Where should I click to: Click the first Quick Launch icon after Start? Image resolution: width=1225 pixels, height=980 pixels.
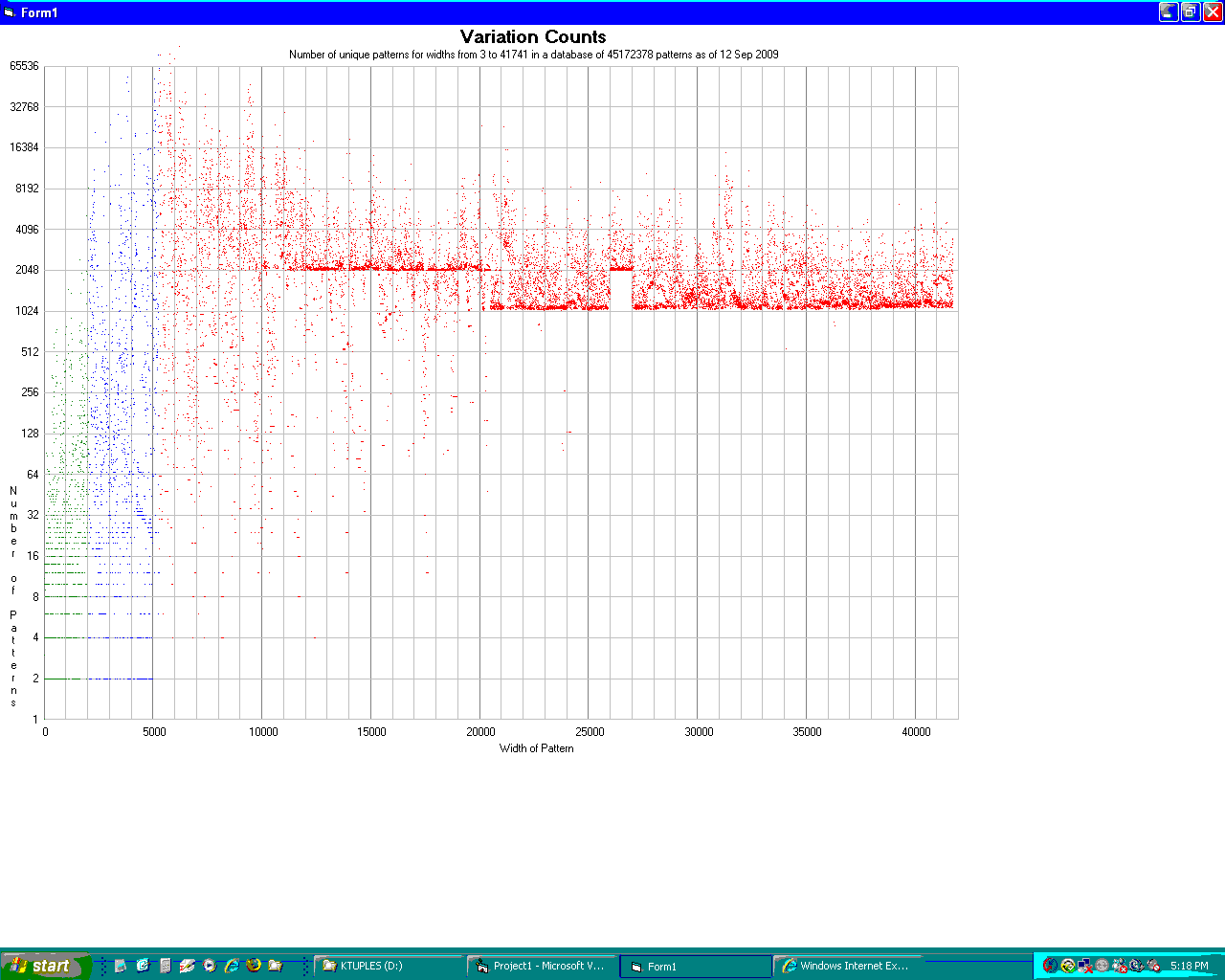(x=121, y=966)
